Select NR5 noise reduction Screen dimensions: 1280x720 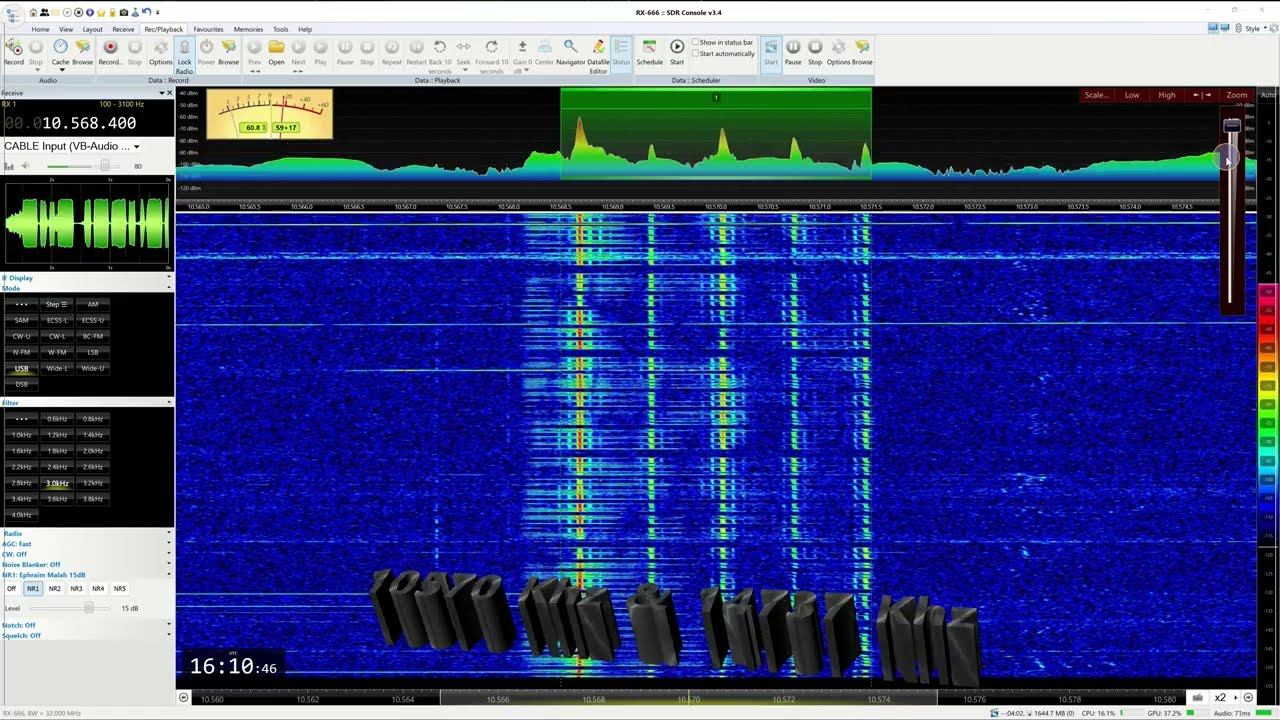point(120,589)
